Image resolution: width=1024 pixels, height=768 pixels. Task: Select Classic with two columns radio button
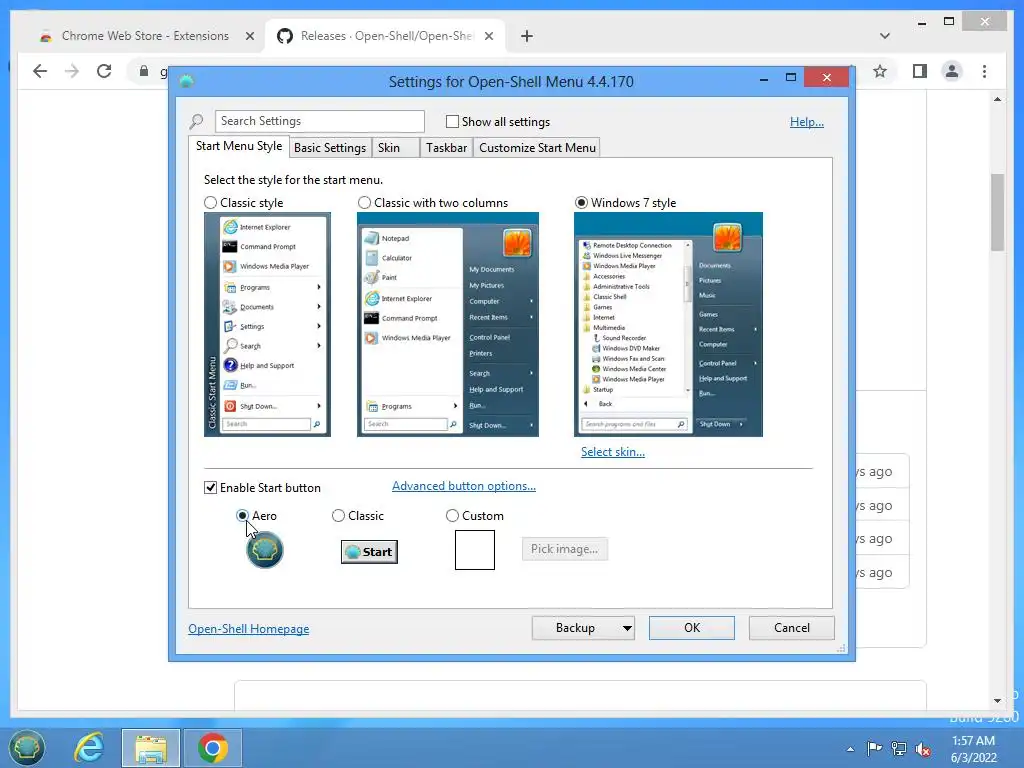[x=364, y=203]
